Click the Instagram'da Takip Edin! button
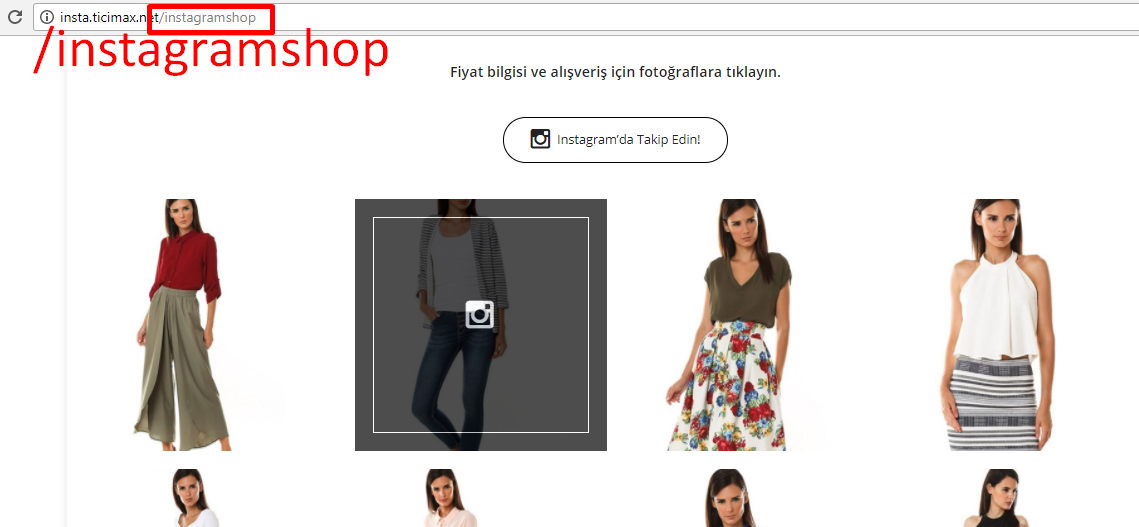Image resolution: width=1139 pixels, height=527 pixels. tap(615, 140)
